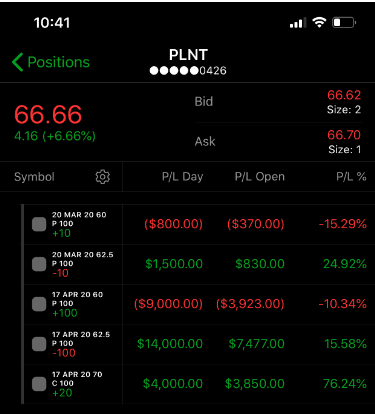Image resolution: width=375 pixels, height=414 pixels.
Task: Tap the Bid price 66.62
Action: coord(344,95)
